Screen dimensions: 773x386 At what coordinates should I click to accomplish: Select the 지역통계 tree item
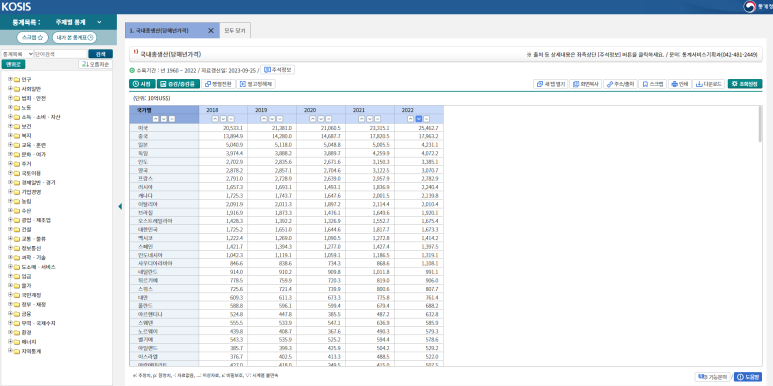click(x=31, y=351)
